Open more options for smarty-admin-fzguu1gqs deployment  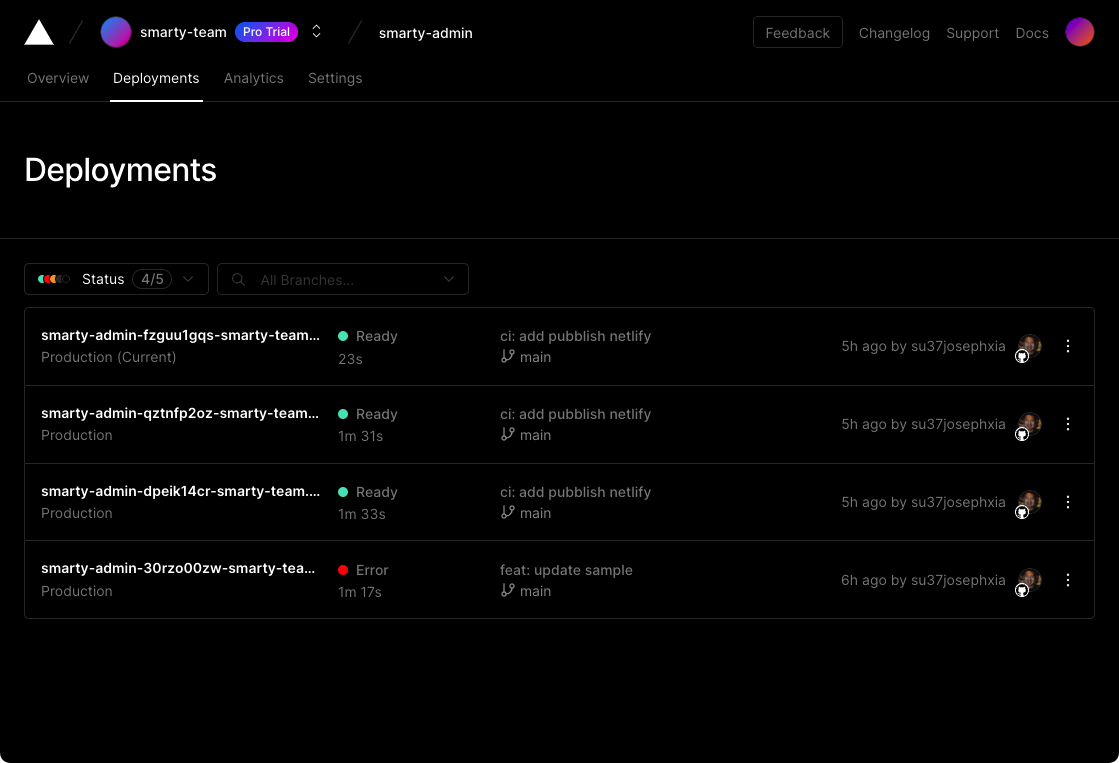1067,346
